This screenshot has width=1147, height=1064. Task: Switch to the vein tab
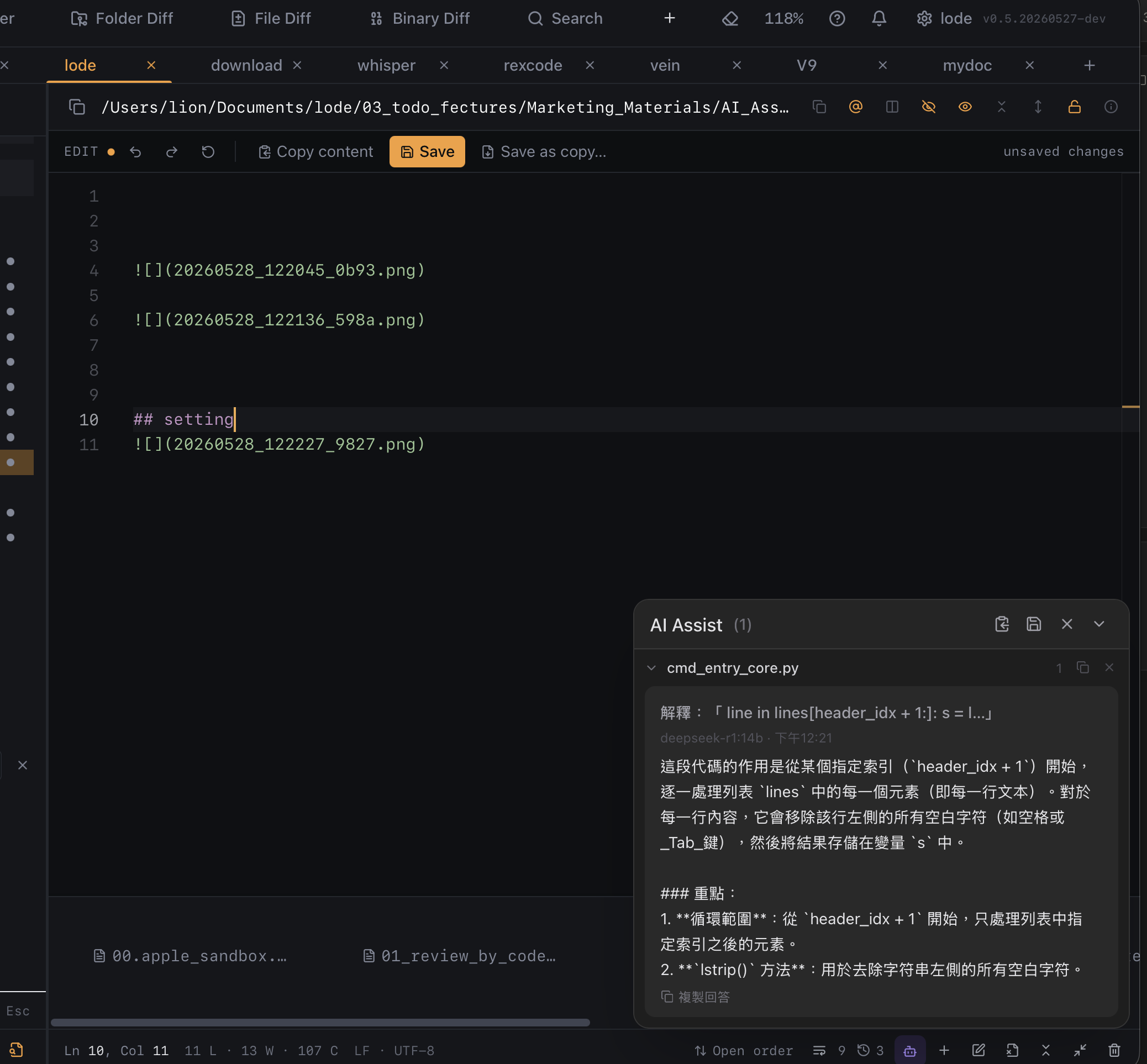(665, 65)
